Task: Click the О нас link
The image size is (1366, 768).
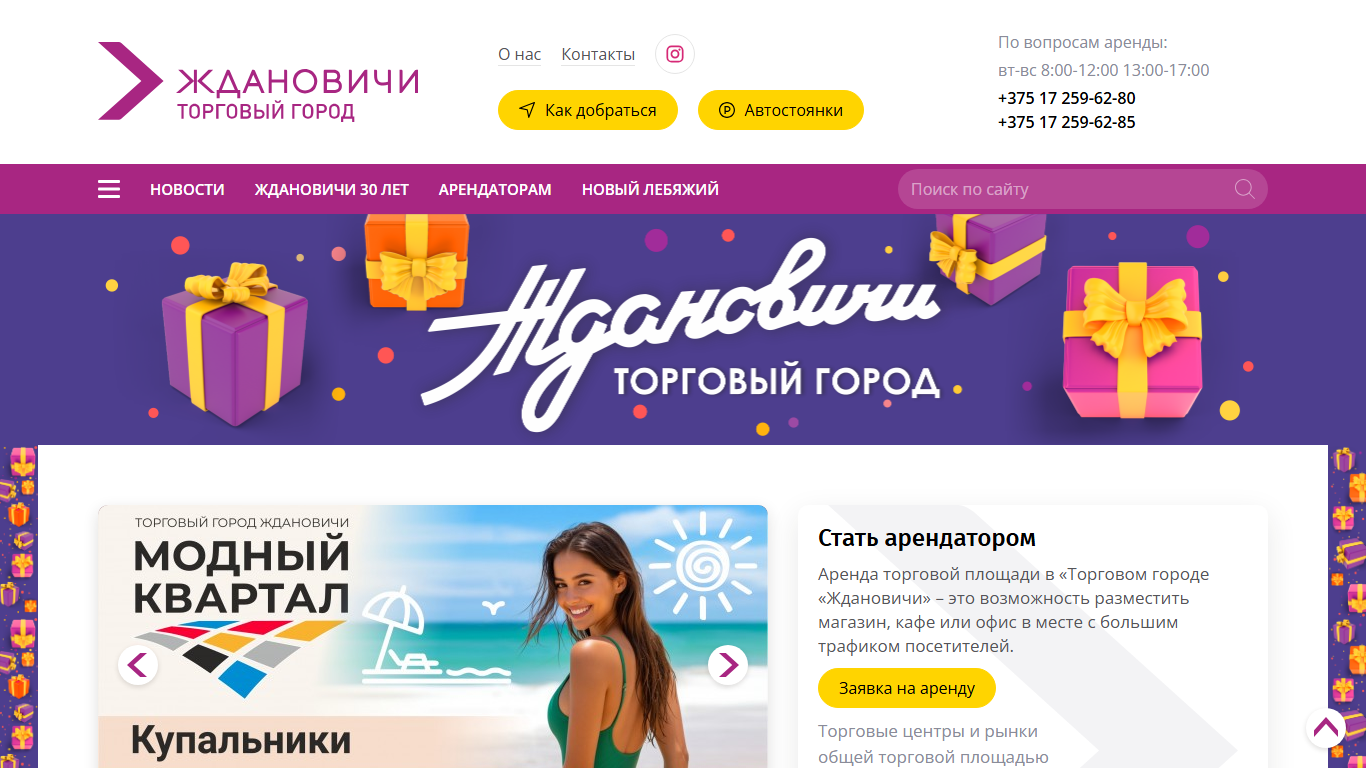Action: (520, 54)
